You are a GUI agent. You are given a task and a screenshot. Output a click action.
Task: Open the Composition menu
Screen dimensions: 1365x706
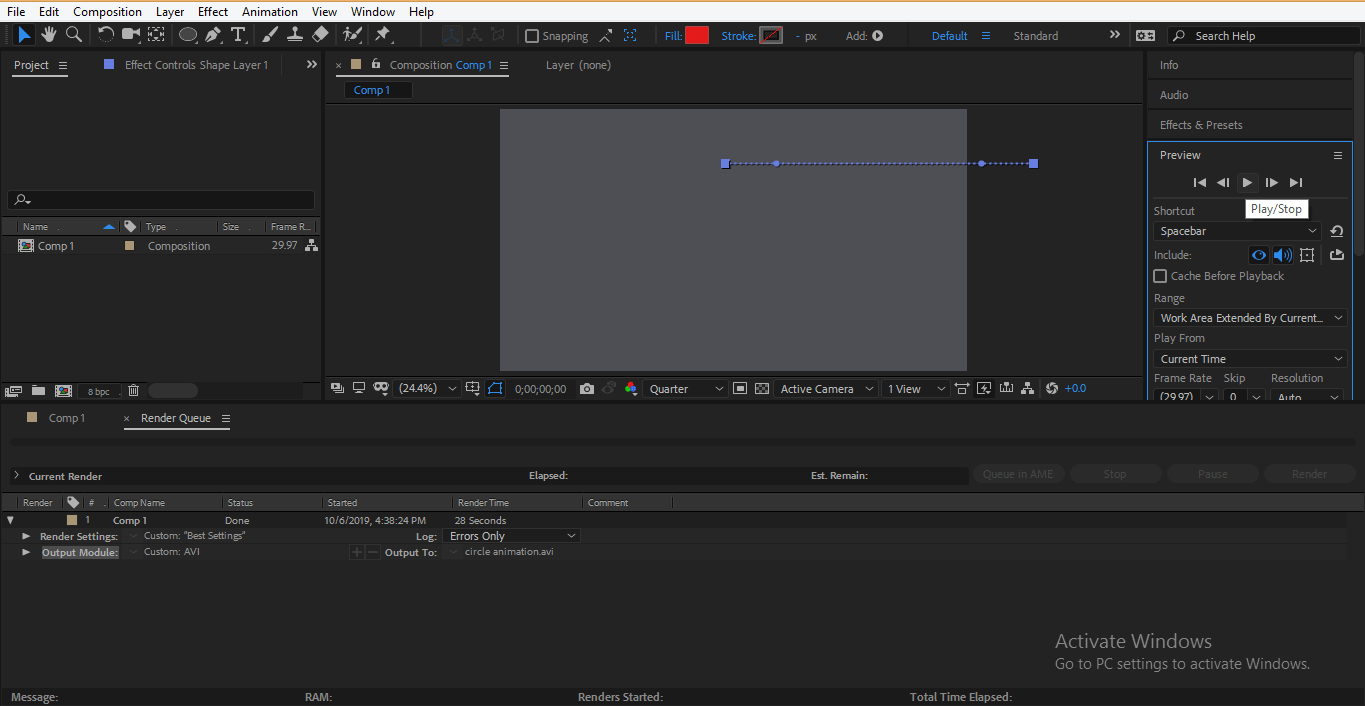(107, 11)
